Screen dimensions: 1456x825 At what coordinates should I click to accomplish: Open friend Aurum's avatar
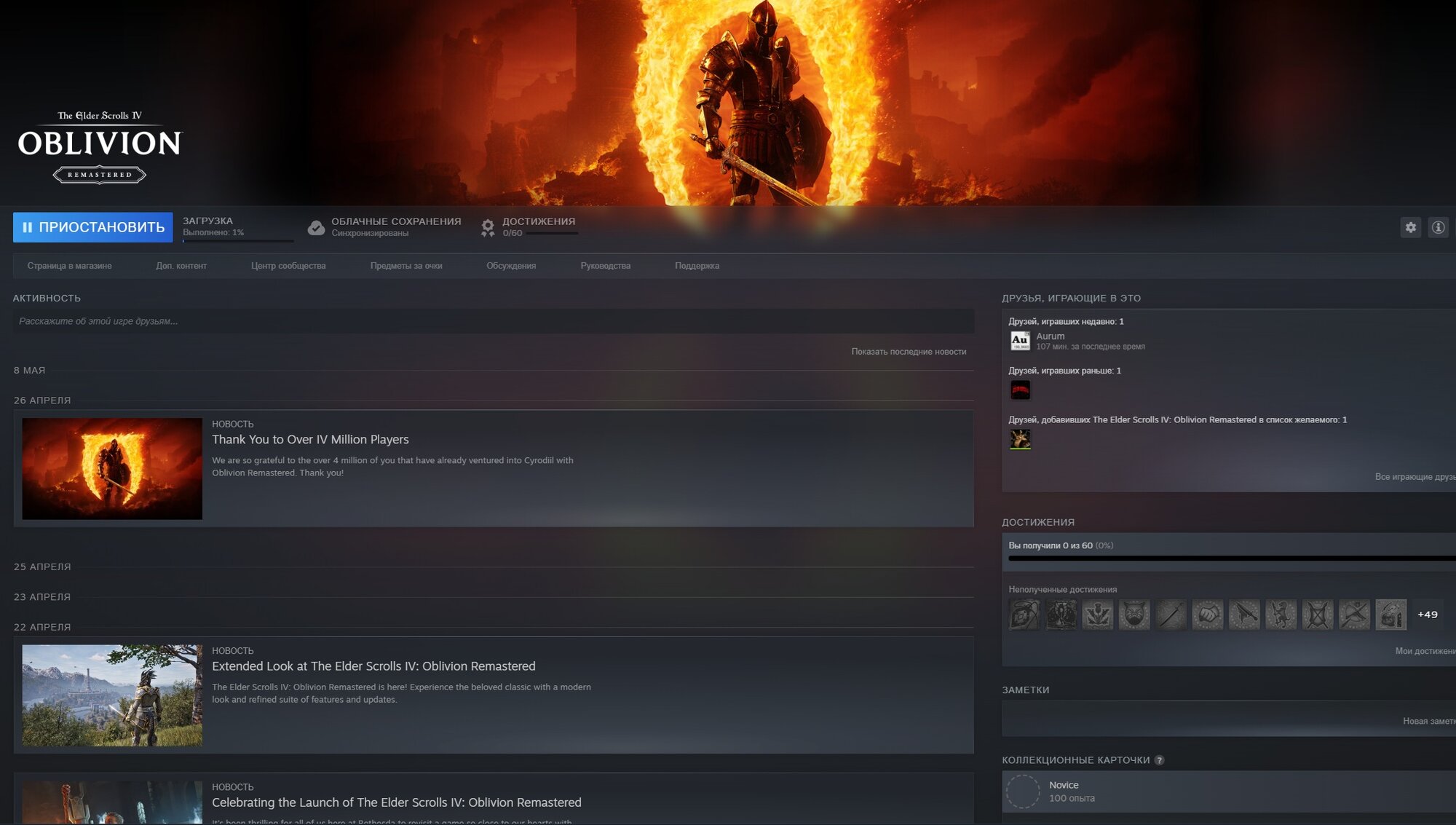pyautogui.click(x=1020, y=341)
